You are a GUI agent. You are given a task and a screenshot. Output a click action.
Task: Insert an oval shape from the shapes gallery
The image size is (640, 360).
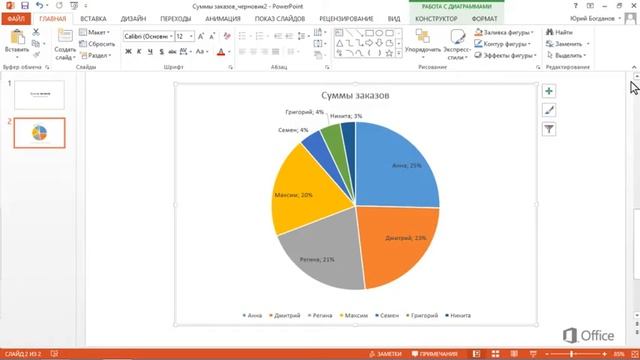coord(380,33)
